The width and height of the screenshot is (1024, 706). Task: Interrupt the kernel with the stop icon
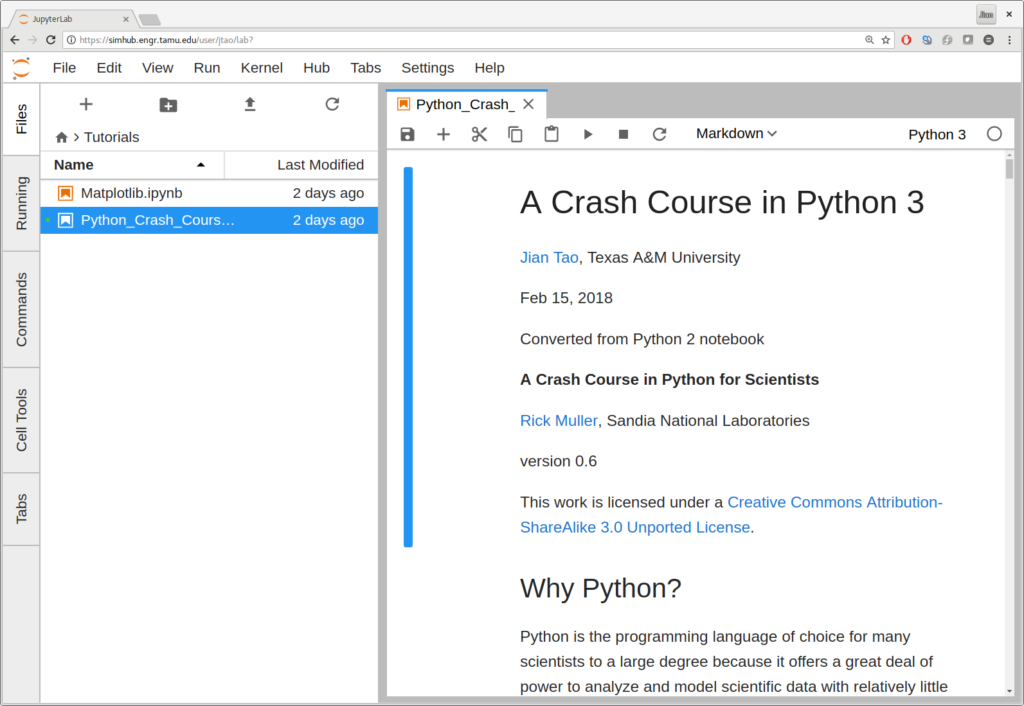point(623,134)
